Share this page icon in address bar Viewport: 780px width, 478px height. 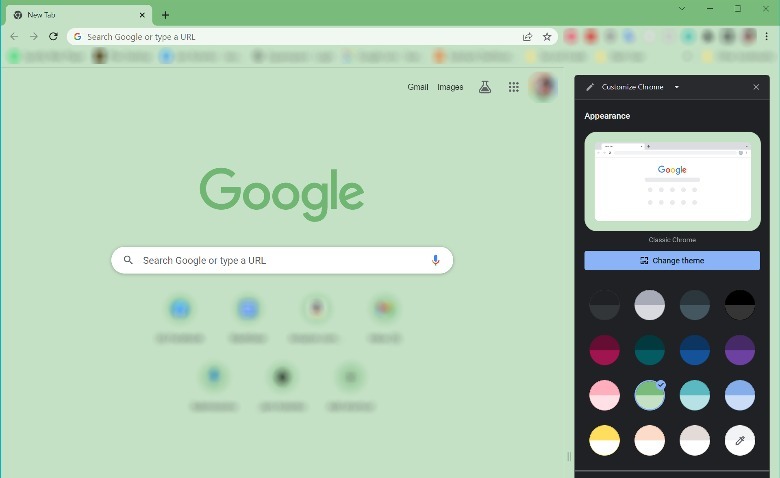pyautogui.click(x=527, y=37)
